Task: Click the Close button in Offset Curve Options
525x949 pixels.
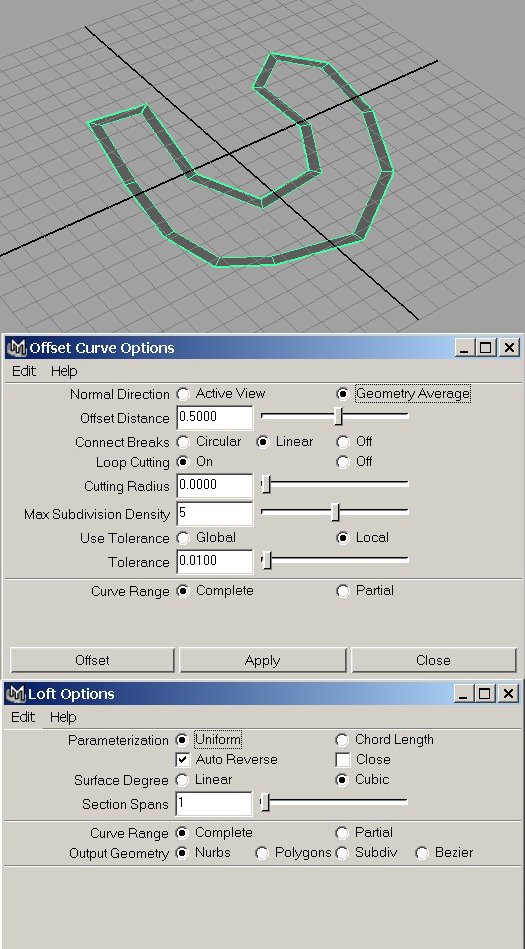Action: (434, 660)
